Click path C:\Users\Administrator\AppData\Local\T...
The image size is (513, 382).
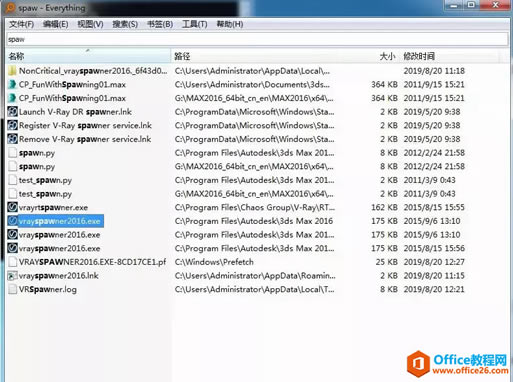coord(254,289)
